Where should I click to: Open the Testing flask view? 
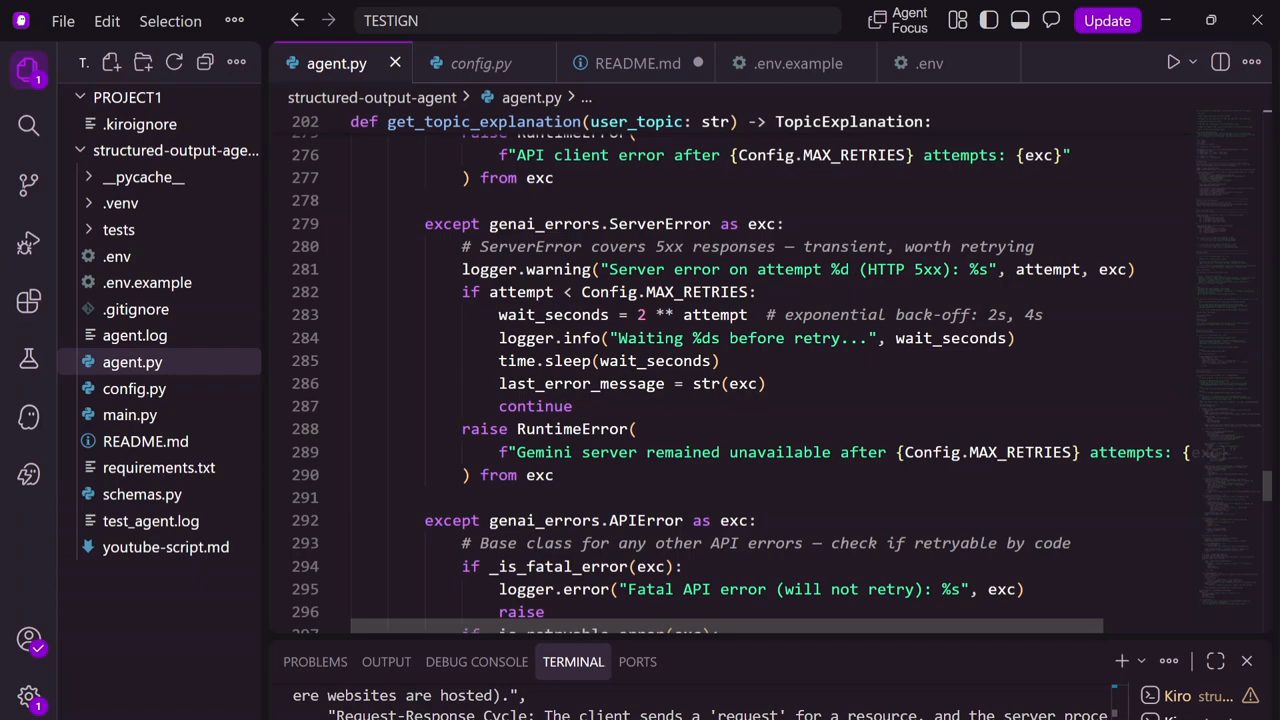click(28, 359)
